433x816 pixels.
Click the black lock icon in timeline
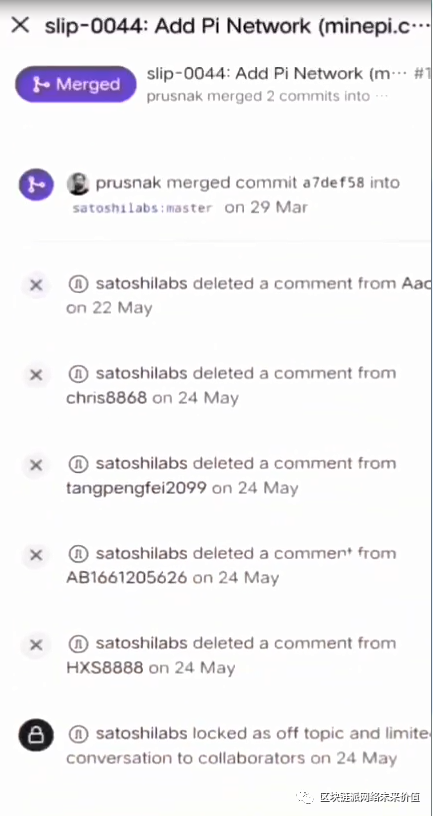pos(36,735)
